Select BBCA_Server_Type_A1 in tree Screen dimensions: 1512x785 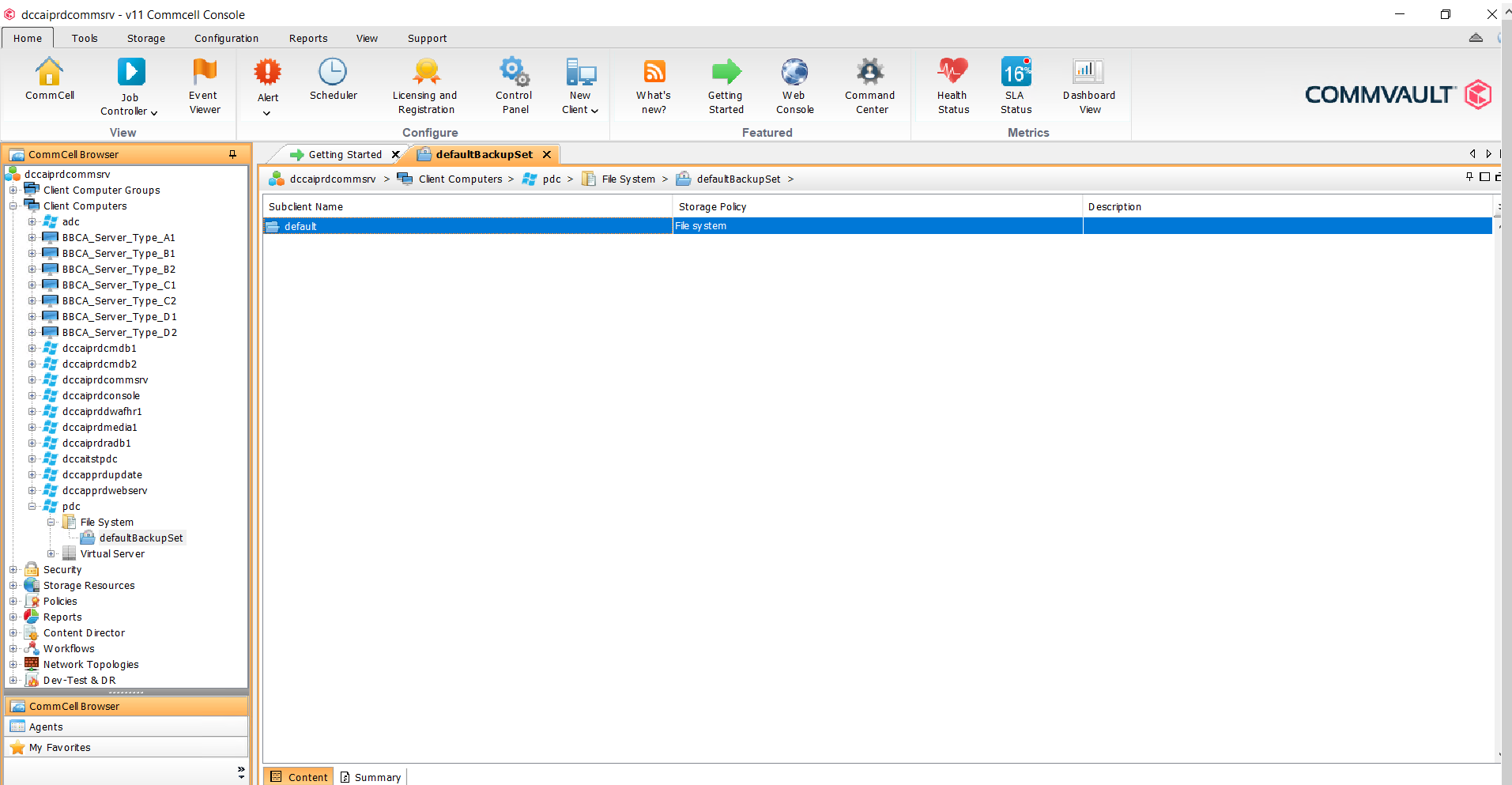[119, 237]
